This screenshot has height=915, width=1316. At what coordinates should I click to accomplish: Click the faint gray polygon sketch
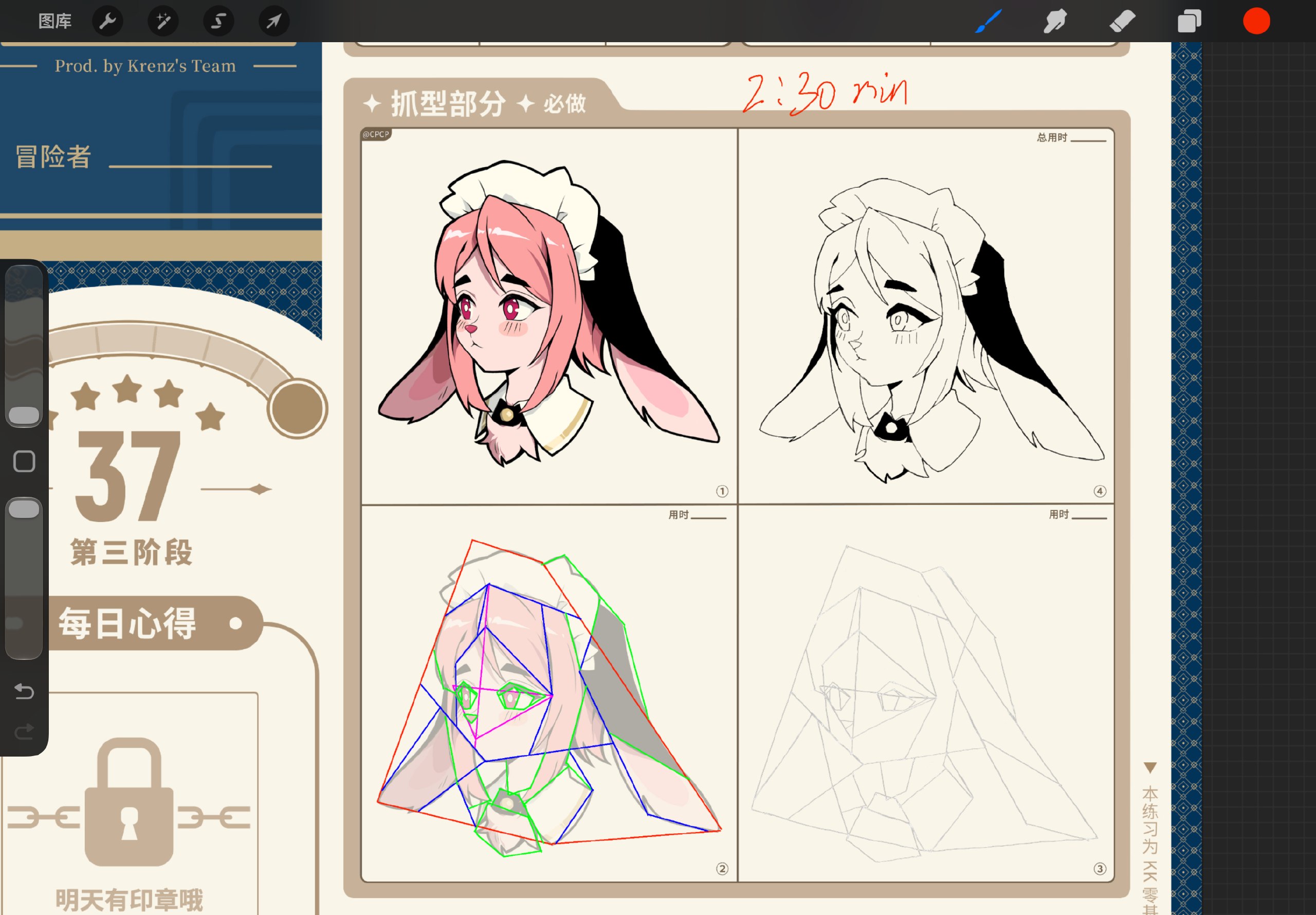tap(924, 704)
